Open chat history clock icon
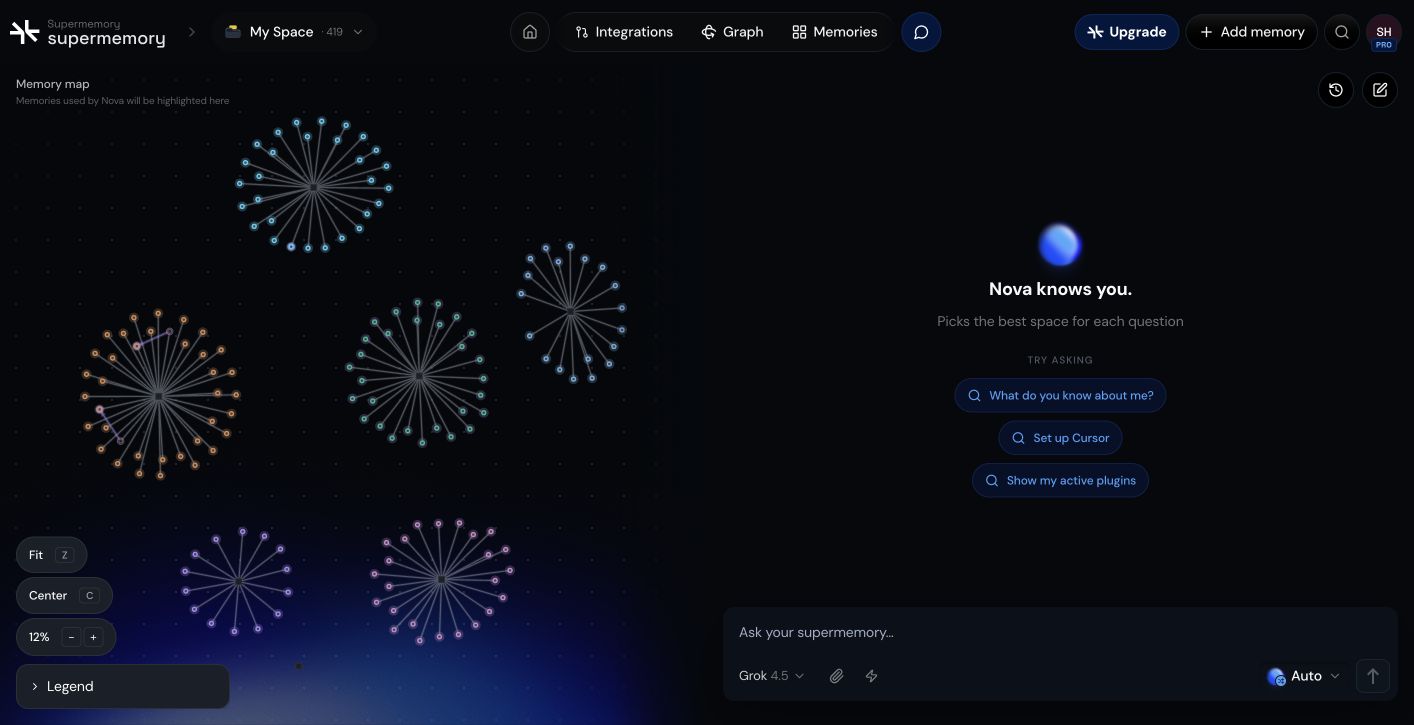 [1336, 90]
